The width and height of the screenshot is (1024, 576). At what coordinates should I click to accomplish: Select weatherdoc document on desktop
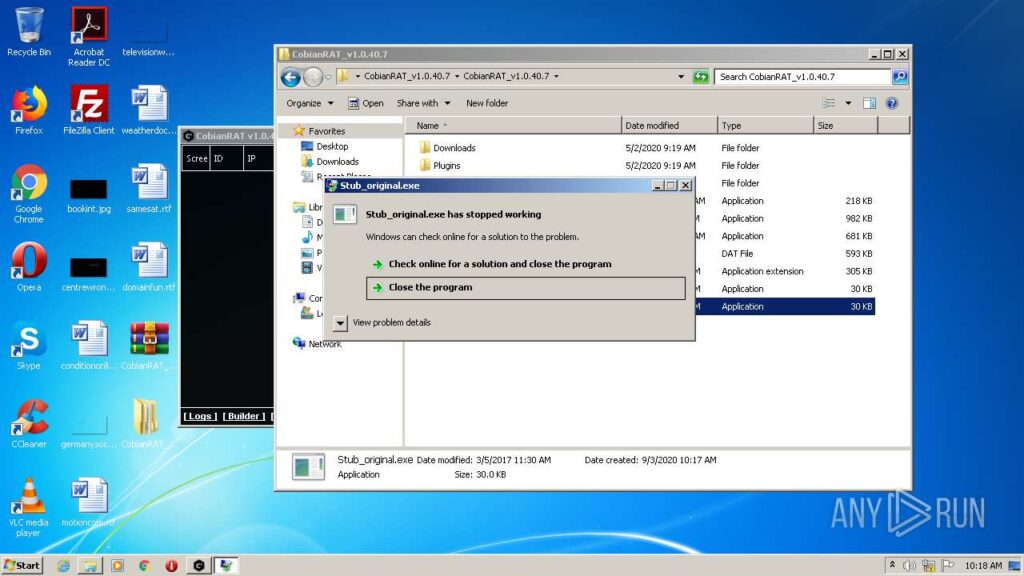pyautogui.click(x=149, y=110)
